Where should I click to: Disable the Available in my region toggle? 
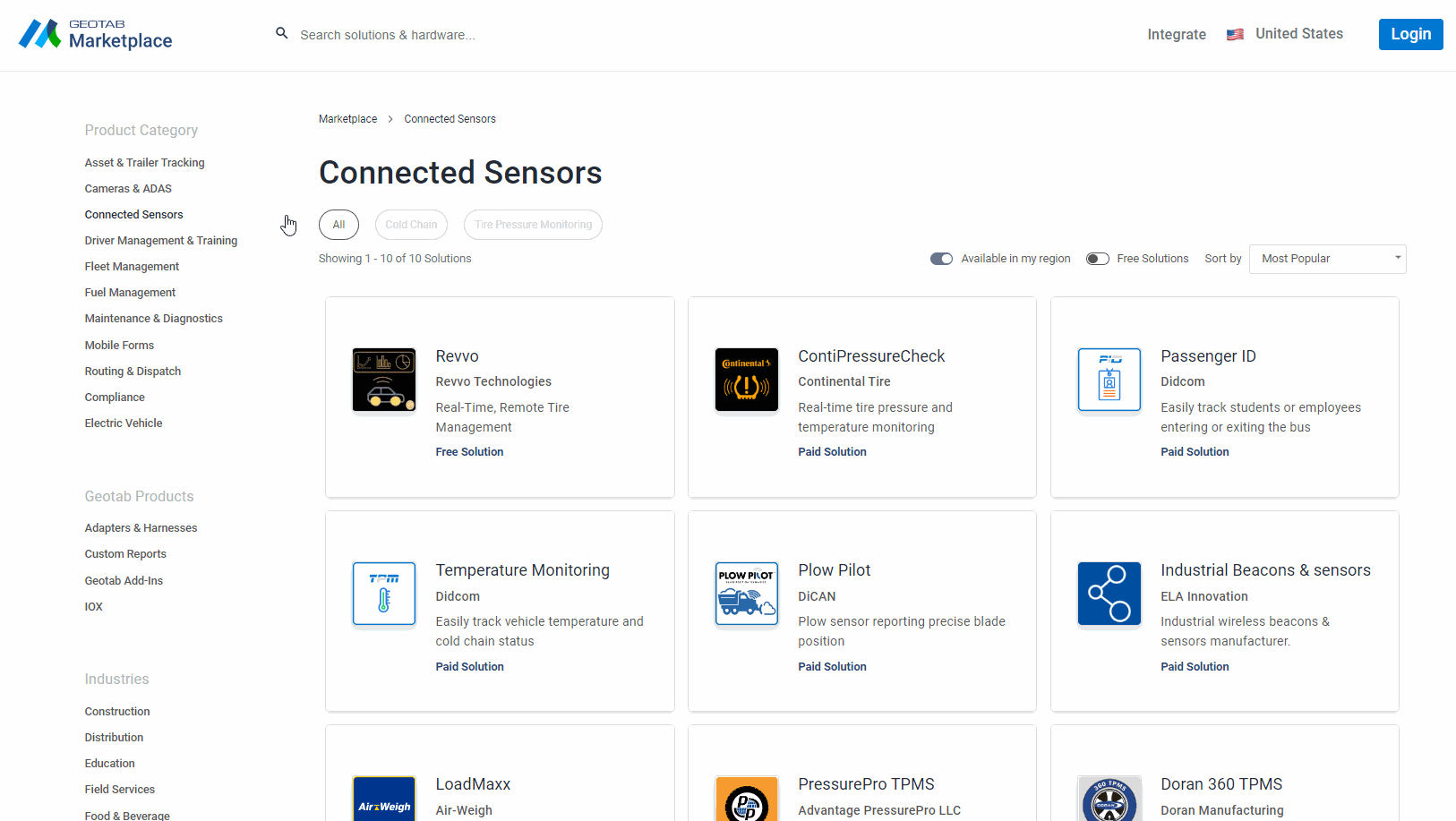[941, 259]
